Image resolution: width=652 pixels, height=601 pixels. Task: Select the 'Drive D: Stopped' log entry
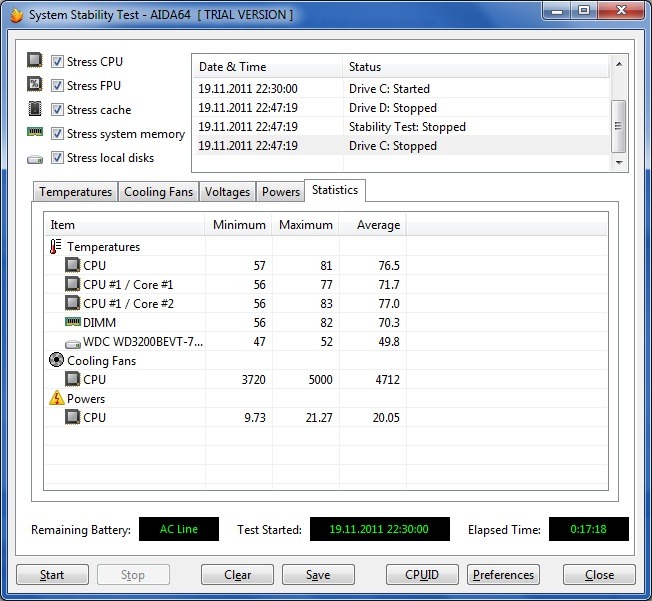401,108
